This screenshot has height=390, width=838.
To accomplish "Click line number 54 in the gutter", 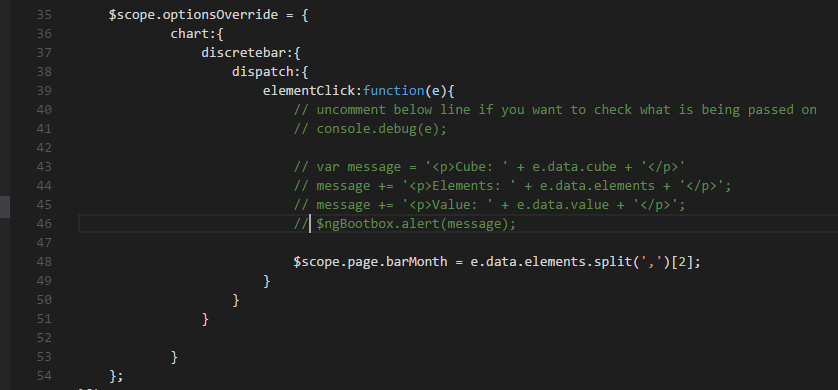I will pyautogui.click(x=44, y=376).
